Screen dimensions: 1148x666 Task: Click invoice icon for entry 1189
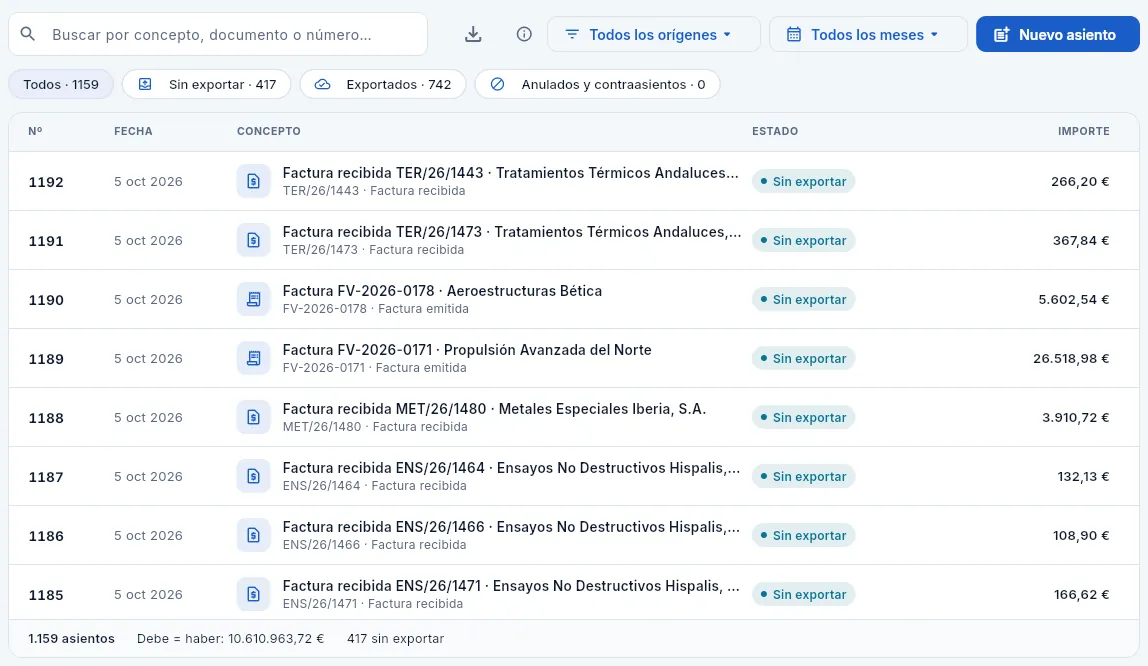tap(253, 359)
